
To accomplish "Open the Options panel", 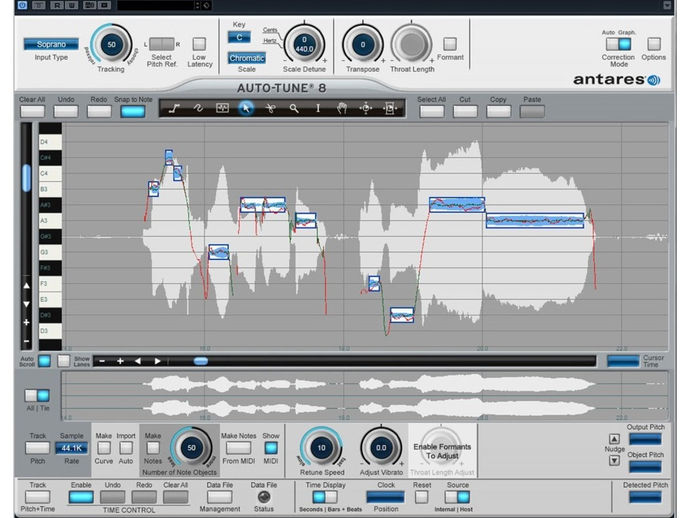I will (x=653, y=44).
